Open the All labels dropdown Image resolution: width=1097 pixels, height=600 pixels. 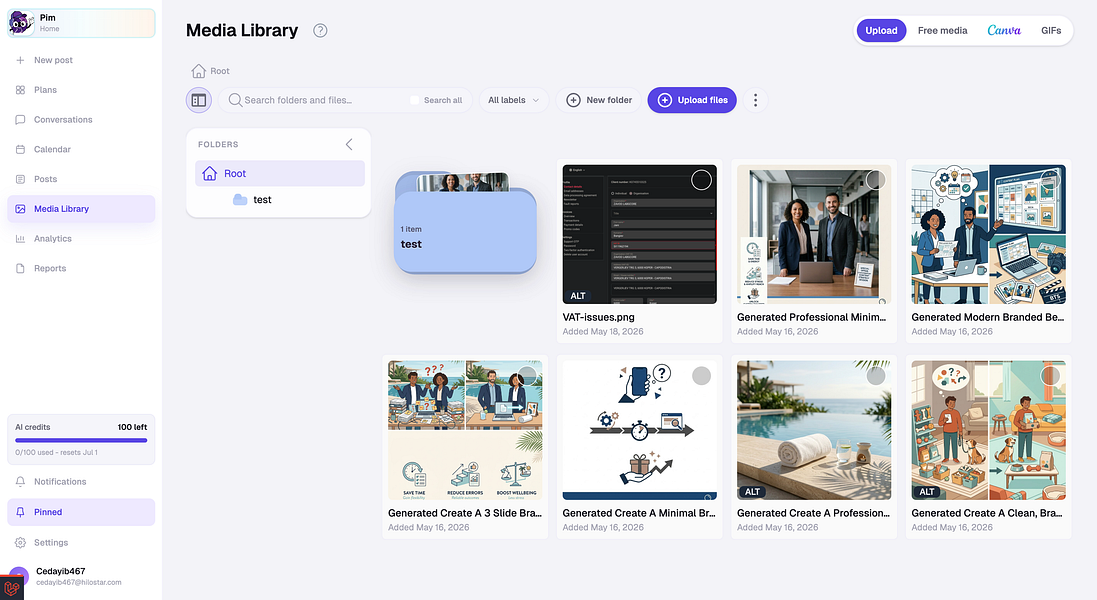[x=514, y=100]
